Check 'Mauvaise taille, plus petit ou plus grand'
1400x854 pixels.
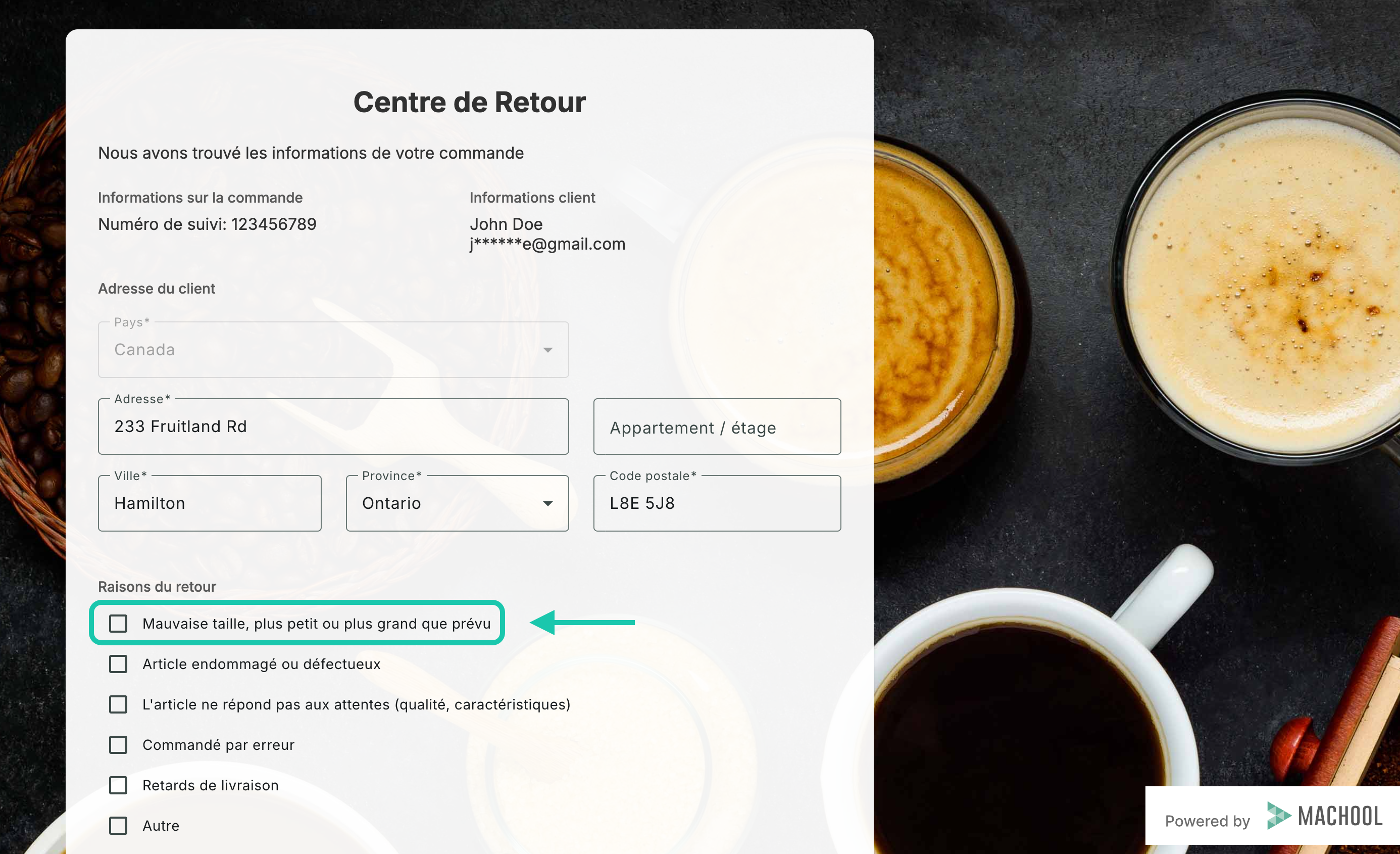(x=118, y=623)
